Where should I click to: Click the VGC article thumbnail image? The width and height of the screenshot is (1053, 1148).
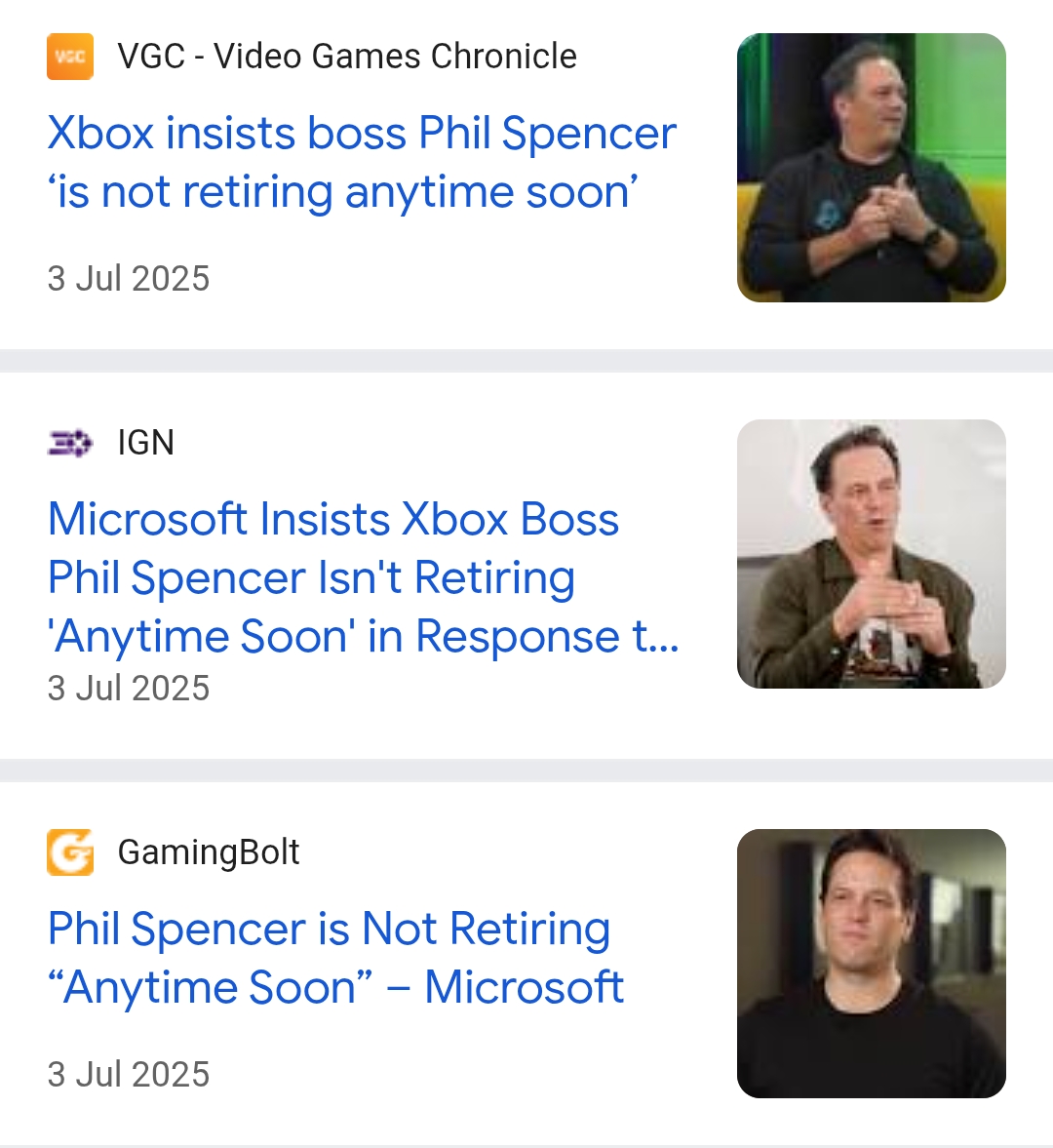[871, 168]
